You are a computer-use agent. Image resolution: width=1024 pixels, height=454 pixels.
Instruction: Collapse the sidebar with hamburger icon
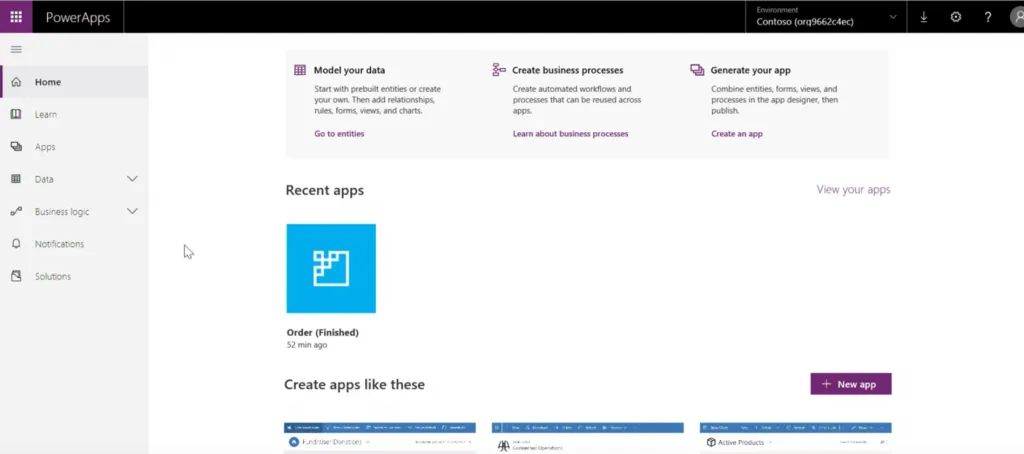(x=16, y=49)
